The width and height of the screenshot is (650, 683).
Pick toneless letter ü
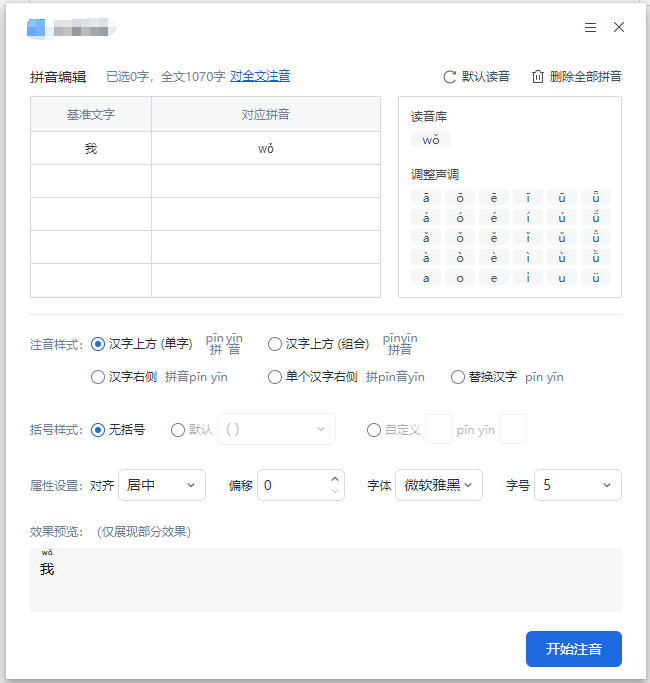pos(596,277)
